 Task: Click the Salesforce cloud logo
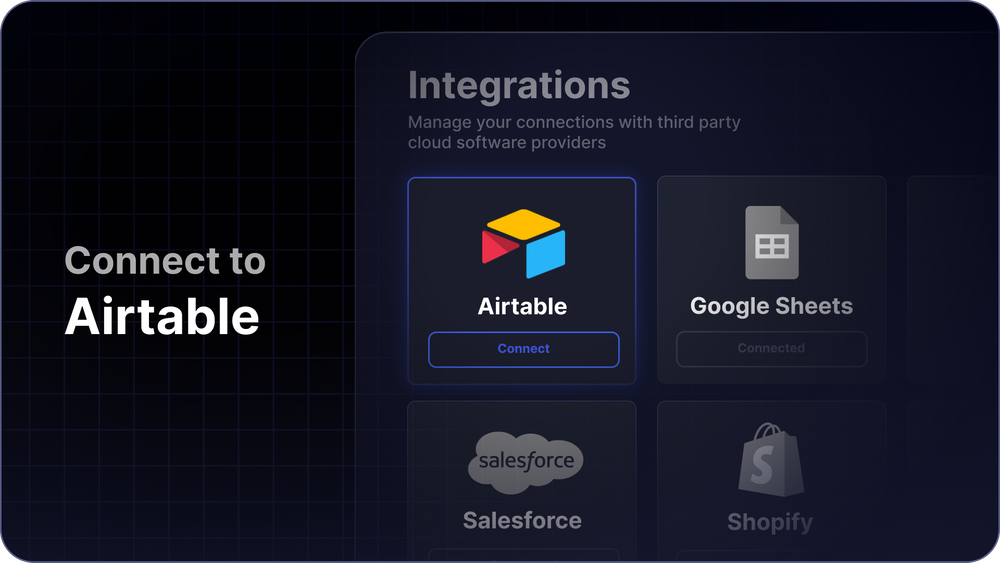523,461
